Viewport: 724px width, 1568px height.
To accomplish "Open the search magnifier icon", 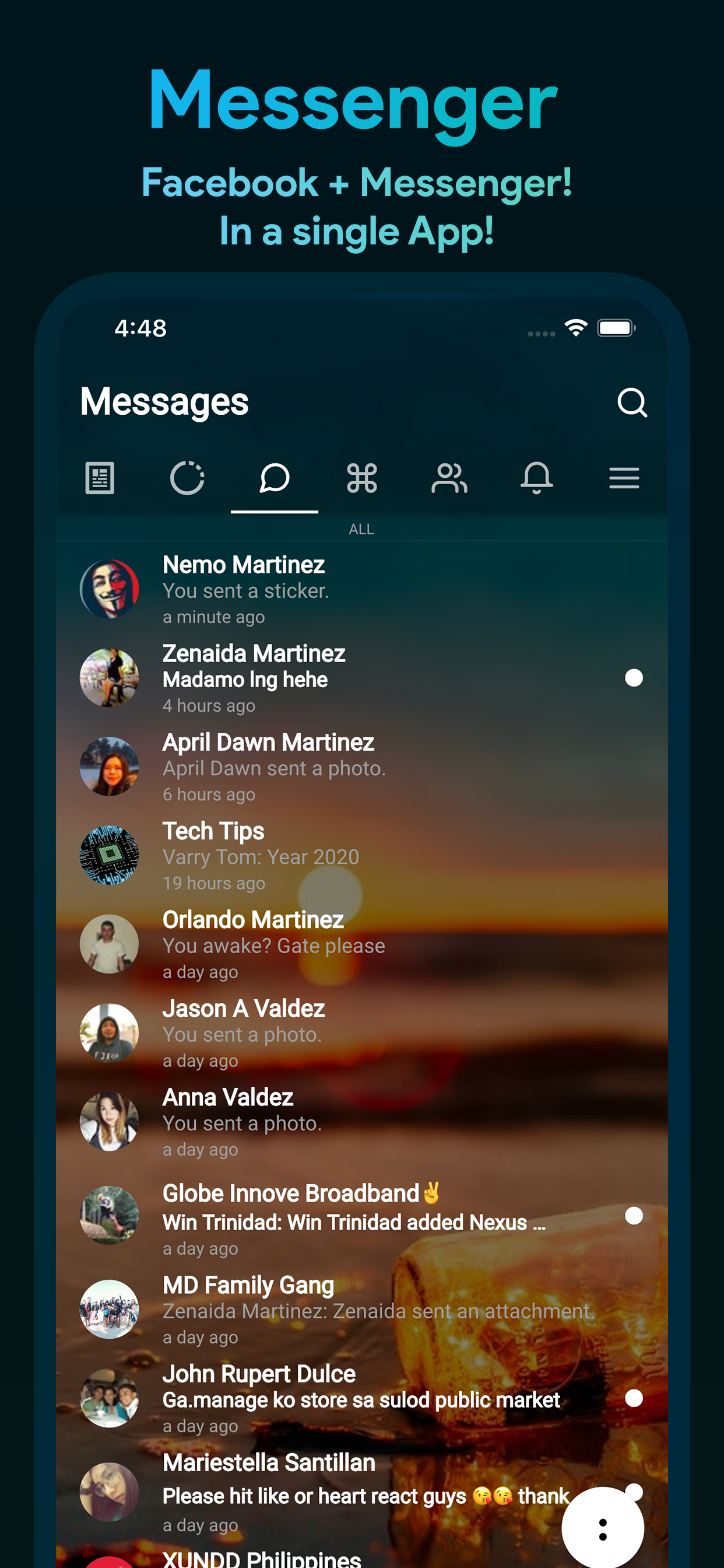I will (632, 402).
